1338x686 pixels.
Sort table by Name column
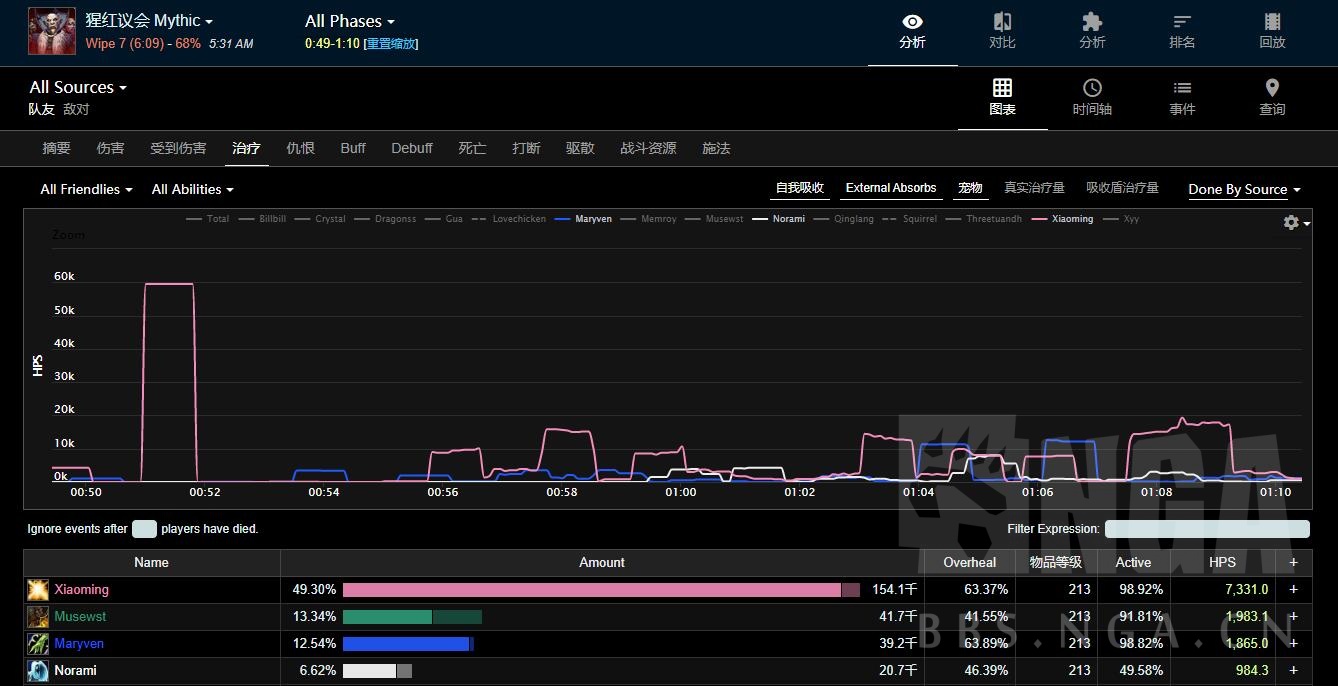click(152, 562)
